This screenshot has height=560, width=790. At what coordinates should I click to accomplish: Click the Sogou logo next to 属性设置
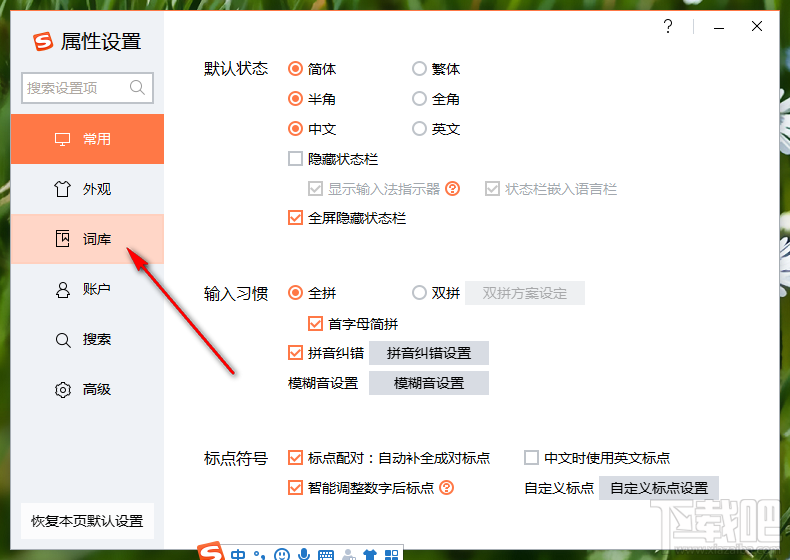click(x=43, y=41)
